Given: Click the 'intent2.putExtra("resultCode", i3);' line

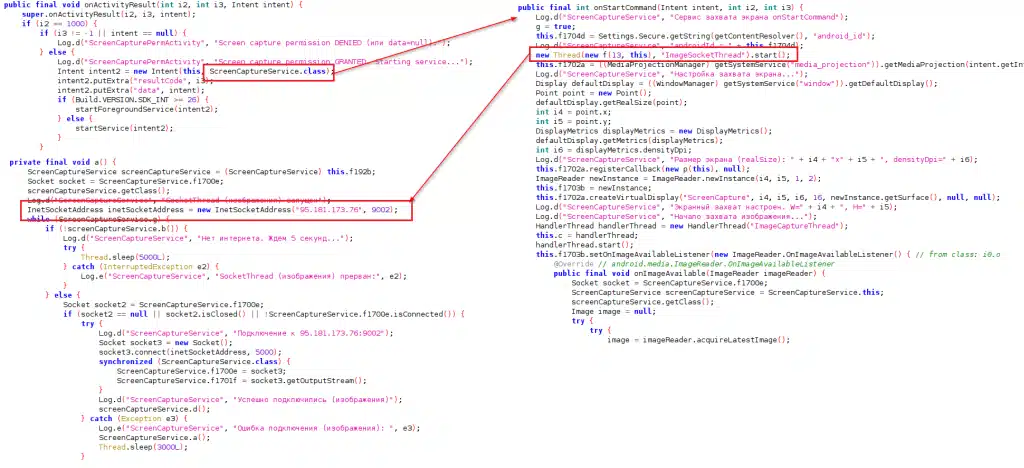Looking at the screenshot, I should [x=136, y=80].
